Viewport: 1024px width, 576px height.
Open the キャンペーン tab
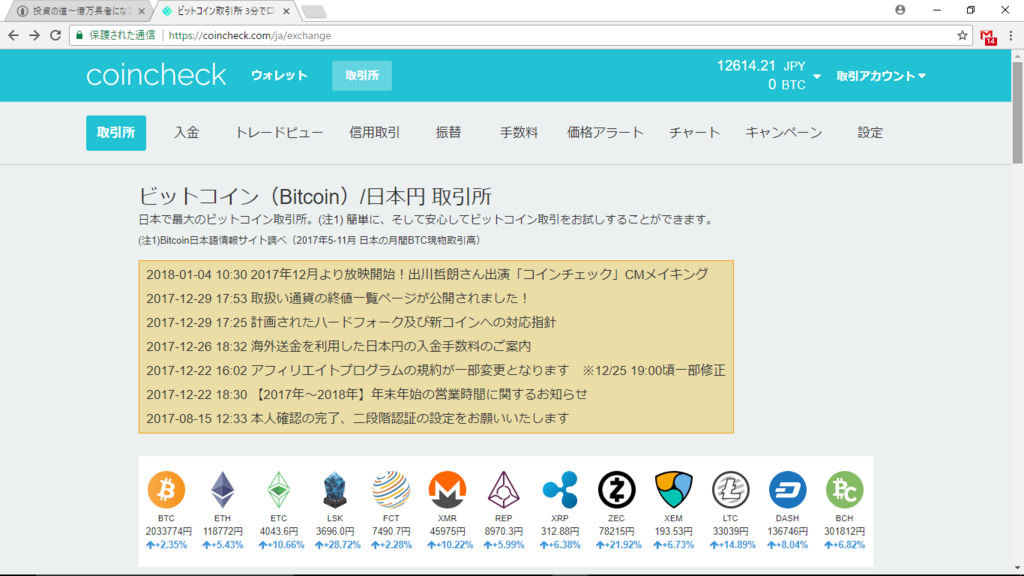pos(784,133)
